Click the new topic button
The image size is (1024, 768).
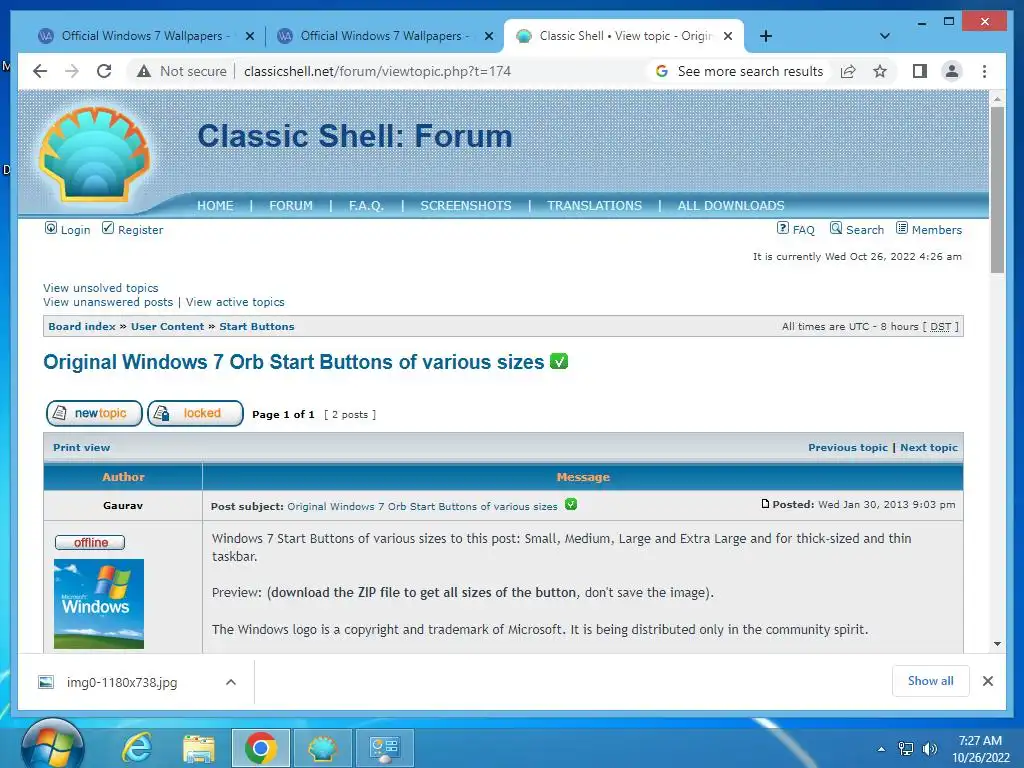click(x=94, y=413)
